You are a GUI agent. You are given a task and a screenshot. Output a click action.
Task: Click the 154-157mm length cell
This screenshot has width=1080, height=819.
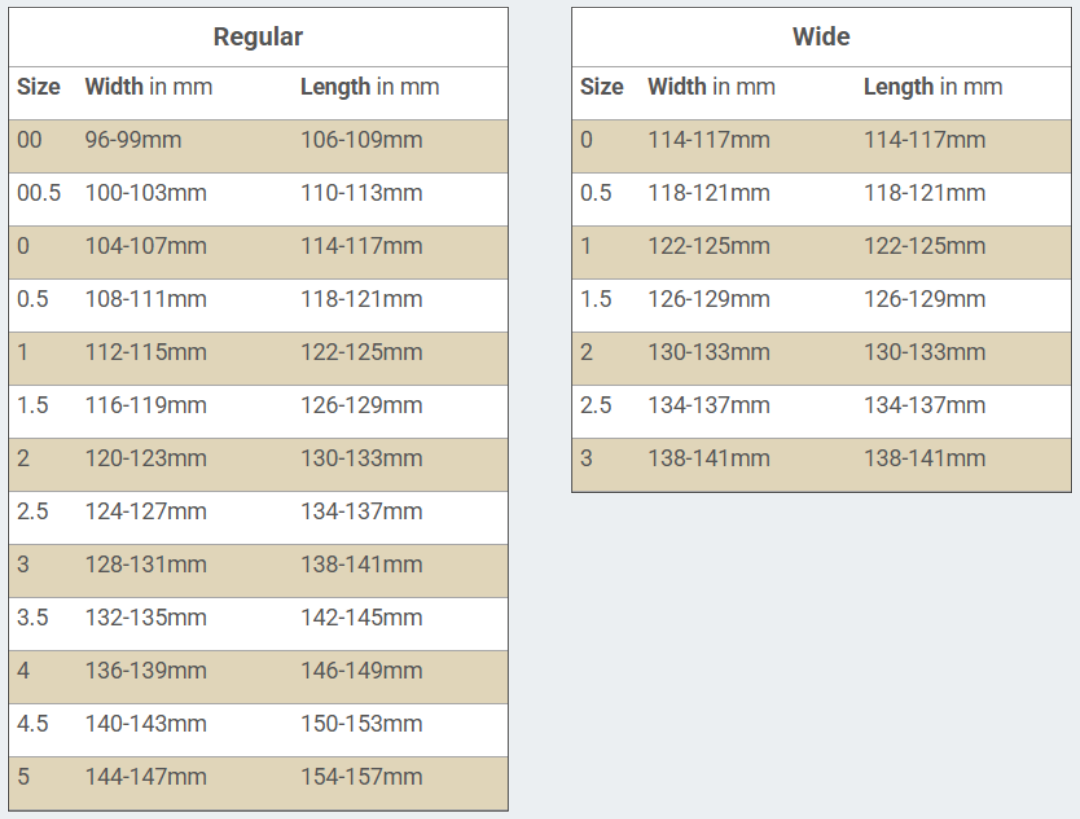[x=361, y=776]
